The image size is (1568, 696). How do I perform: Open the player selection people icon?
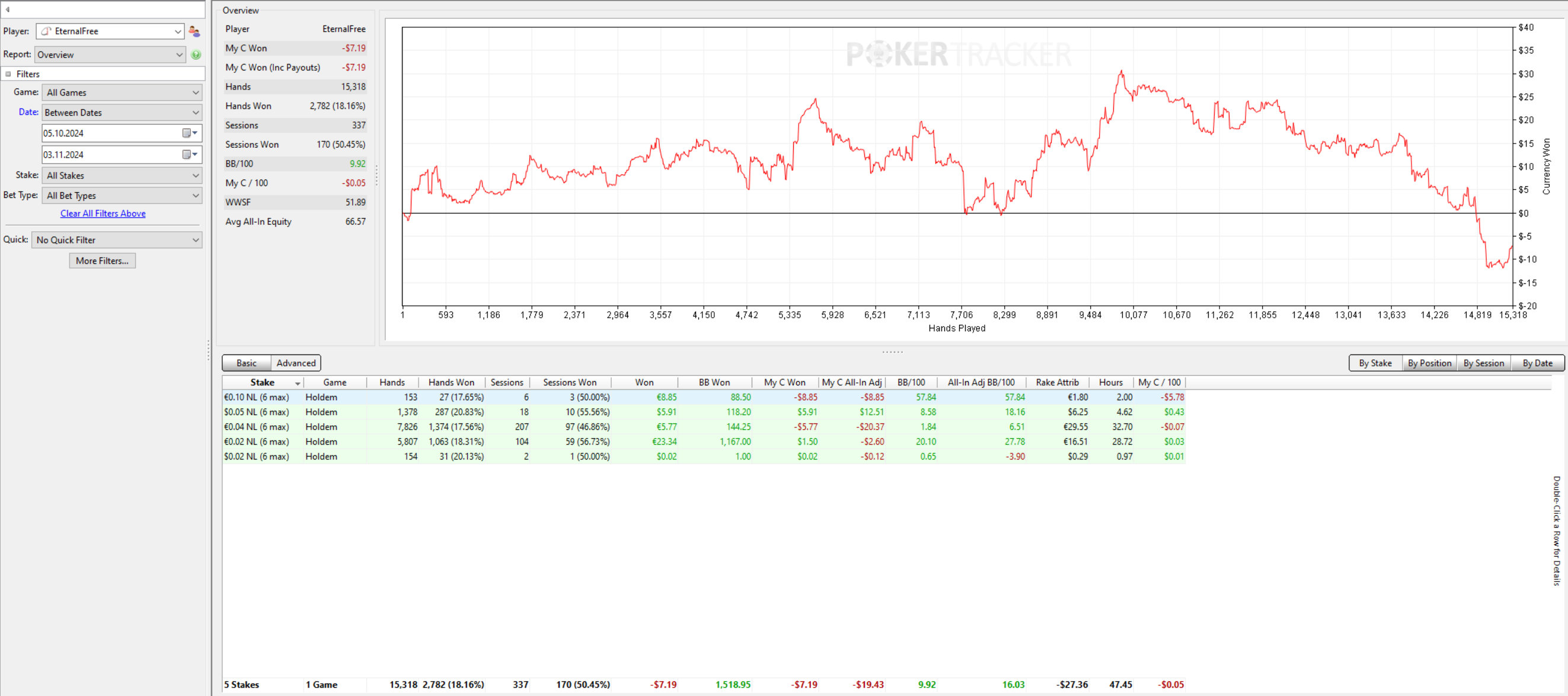(194, 31)
